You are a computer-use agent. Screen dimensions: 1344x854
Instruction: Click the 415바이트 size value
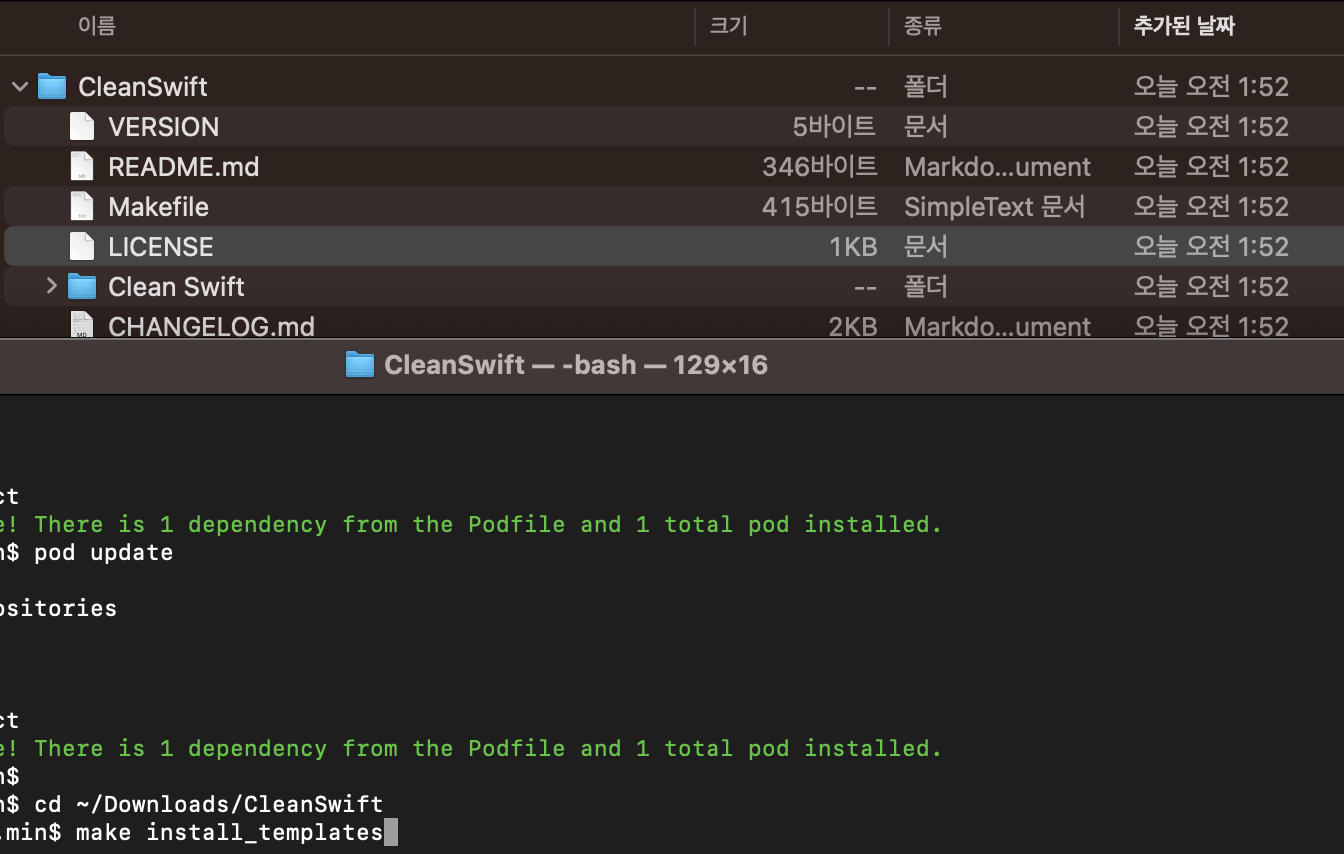point(819,207)
